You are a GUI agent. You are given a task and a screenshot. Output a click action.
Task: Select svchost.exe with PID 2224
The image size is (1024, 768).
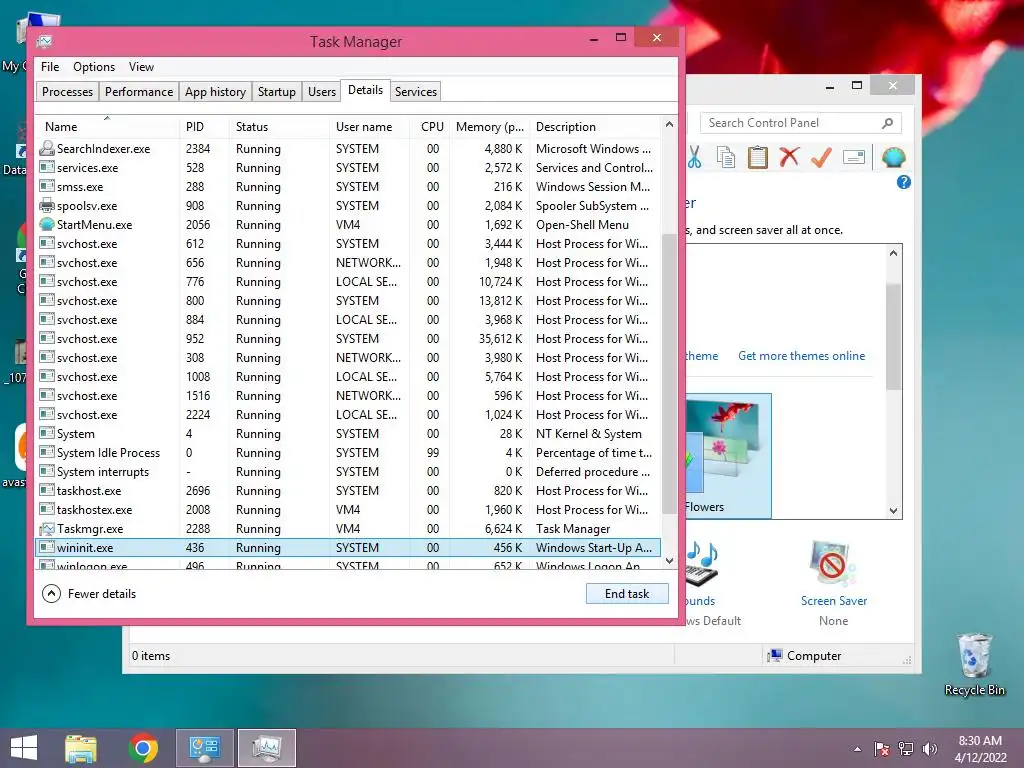click(x=349, y=415)
